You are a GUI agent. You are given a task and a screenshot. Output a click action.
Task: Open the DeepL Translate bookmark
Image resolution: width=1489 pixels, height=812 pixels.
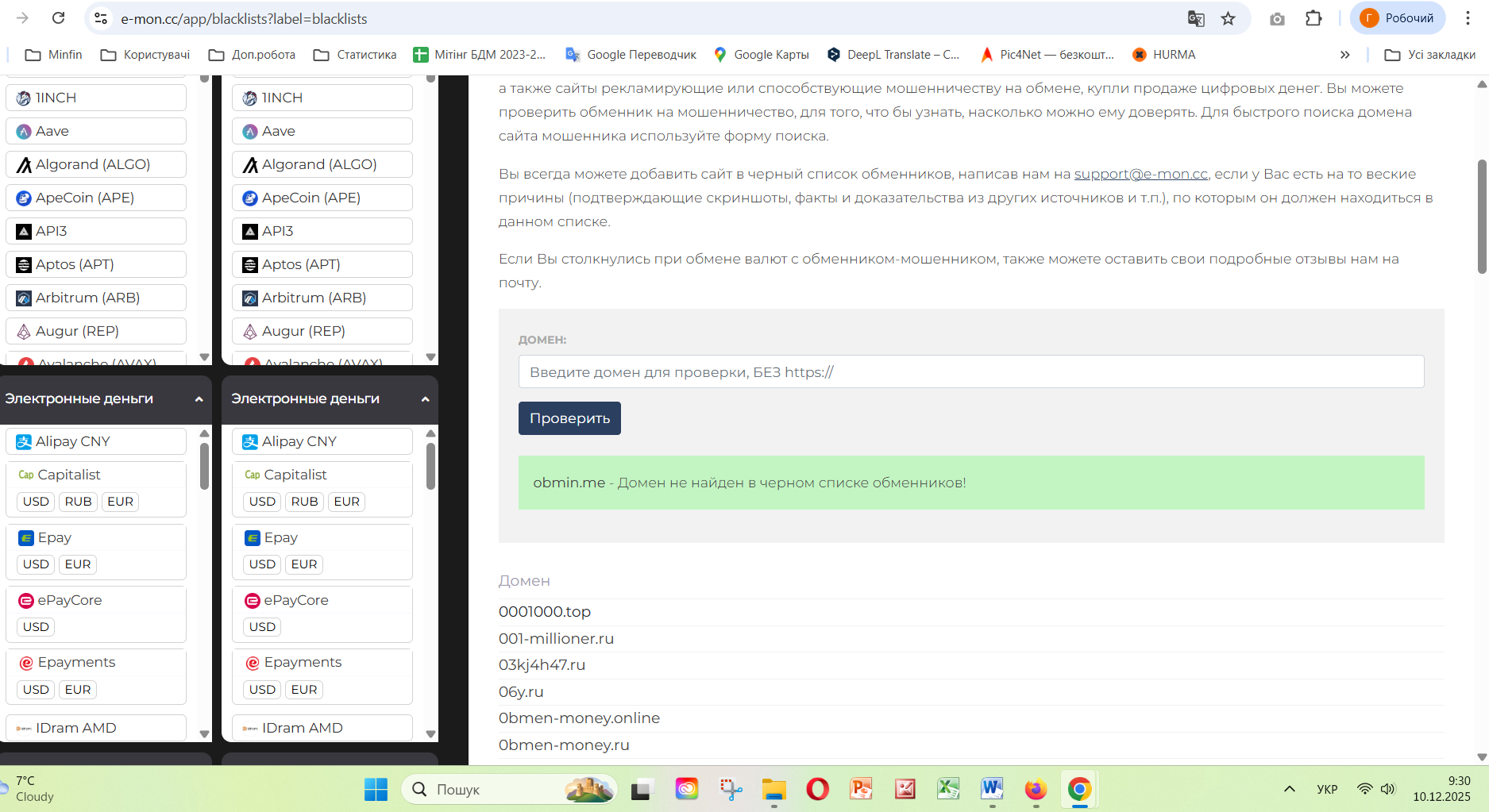tap(893, 55)
